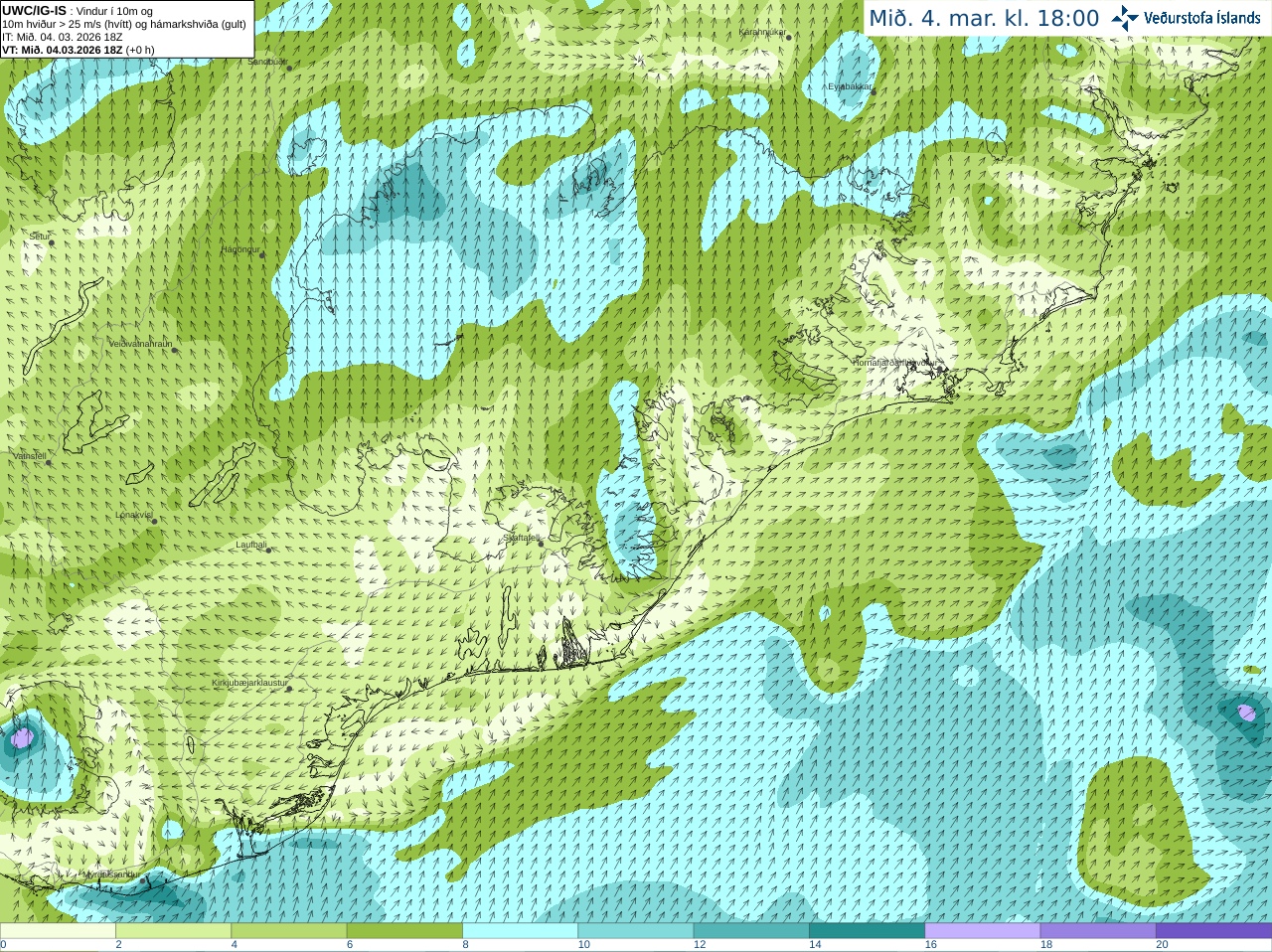This screenshot has height=952, width=1272.
Task: Click the legend value '12'
Action: 700,945
